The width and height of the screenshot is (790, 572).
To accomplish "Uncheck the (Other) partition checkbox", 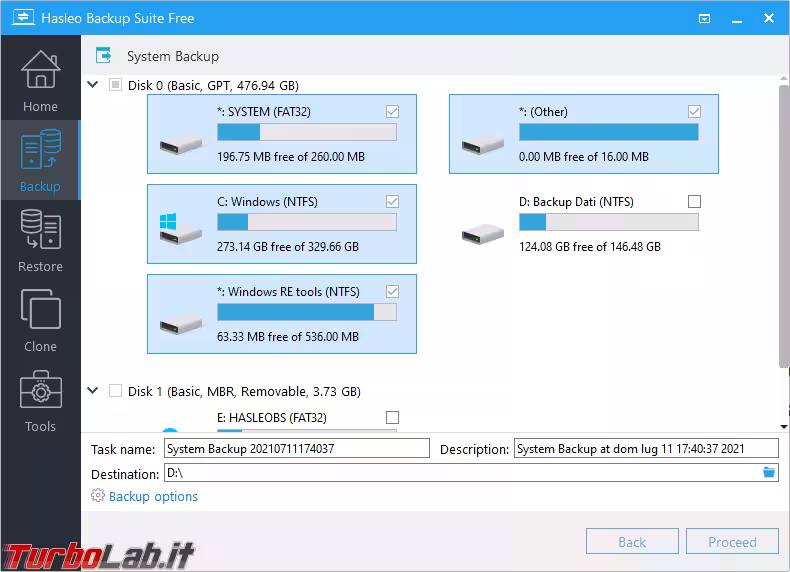I will (x=694, y=111).
